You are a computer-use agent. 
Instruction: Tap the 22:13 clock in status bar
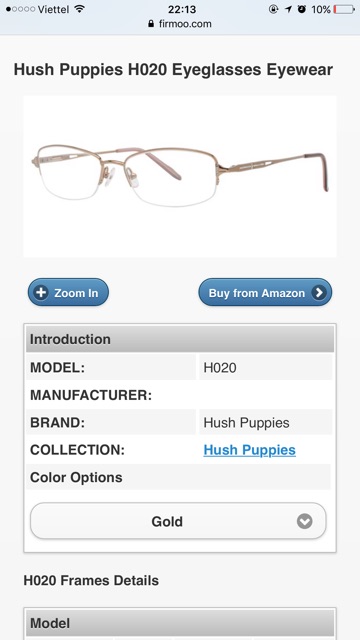pyautogui.click(x=182, y=9)
